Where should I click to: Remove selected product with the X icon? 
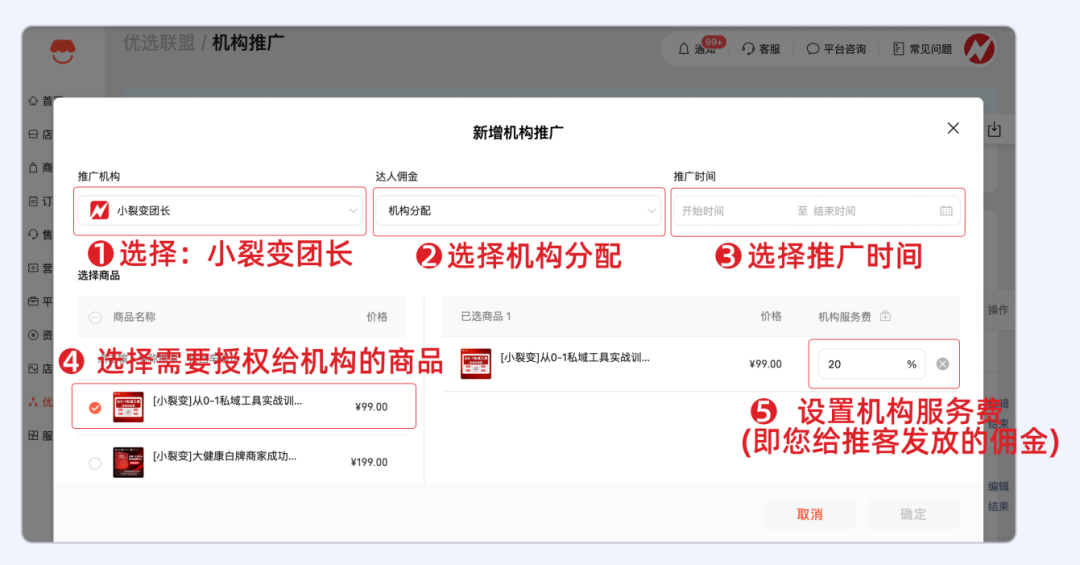(x=942, y=364)
